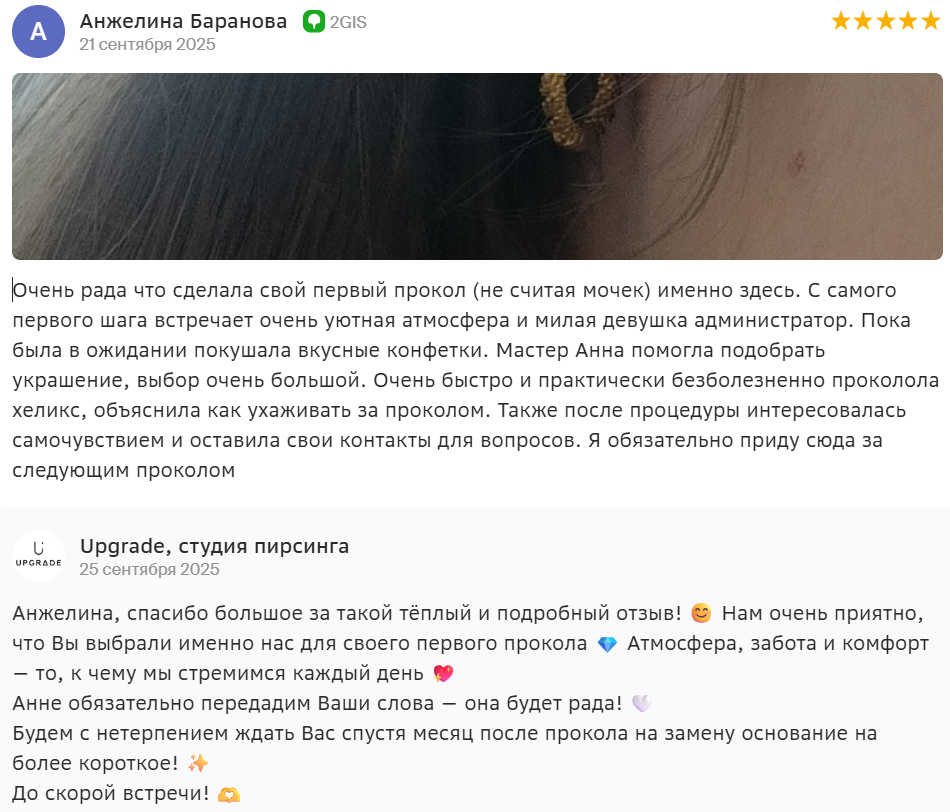Click the smiling face emoji in reply
950x812 pixels.
click(701, 613)
